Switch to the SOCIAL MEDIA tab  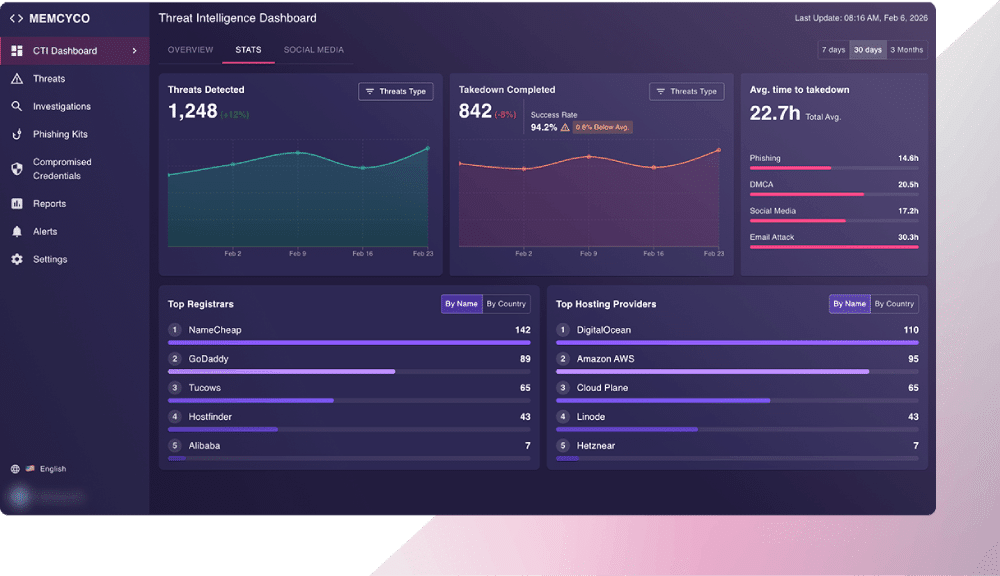[314, 50]
